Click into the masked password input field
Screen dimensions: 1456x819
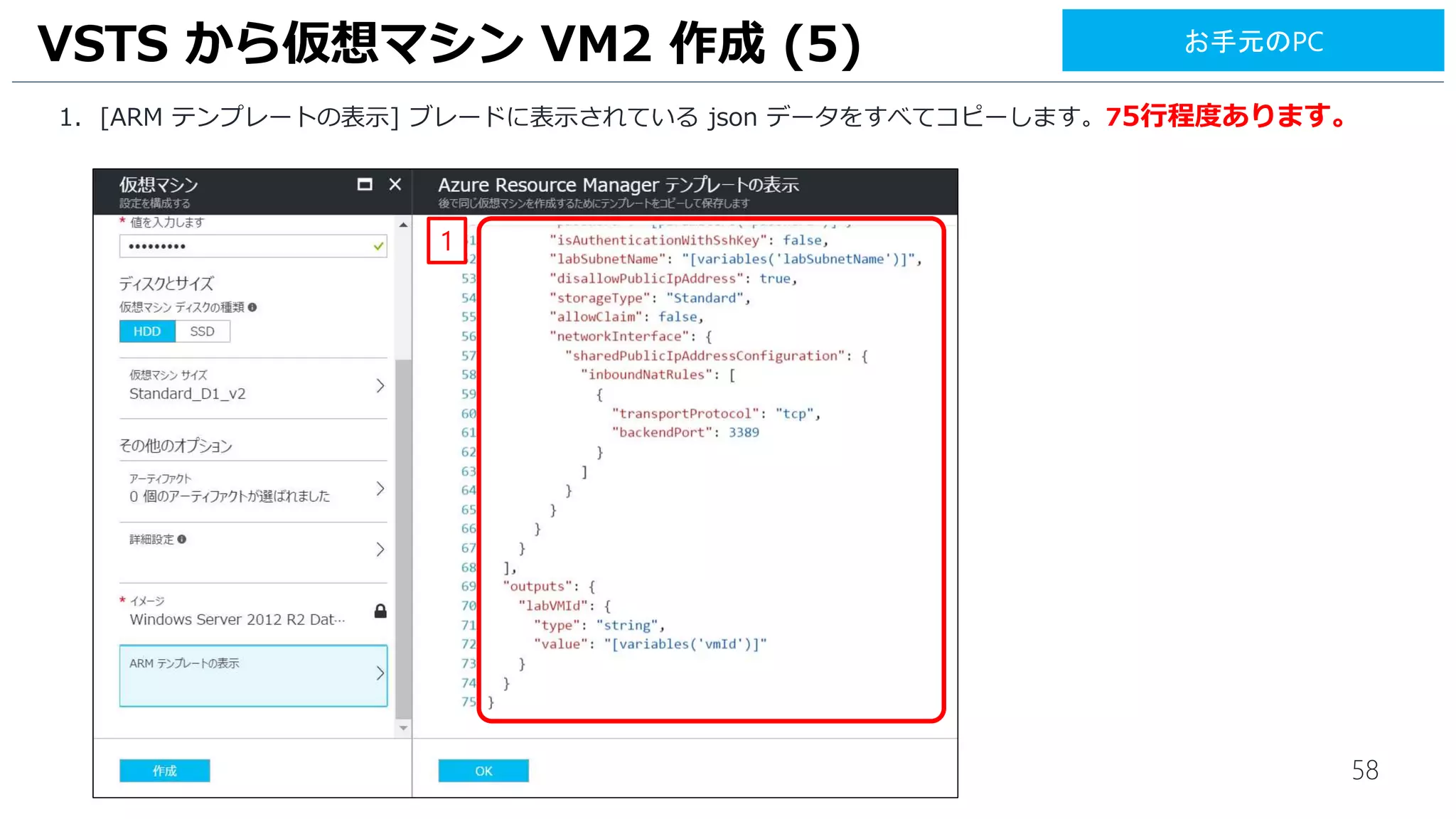(x=253, y=246)
